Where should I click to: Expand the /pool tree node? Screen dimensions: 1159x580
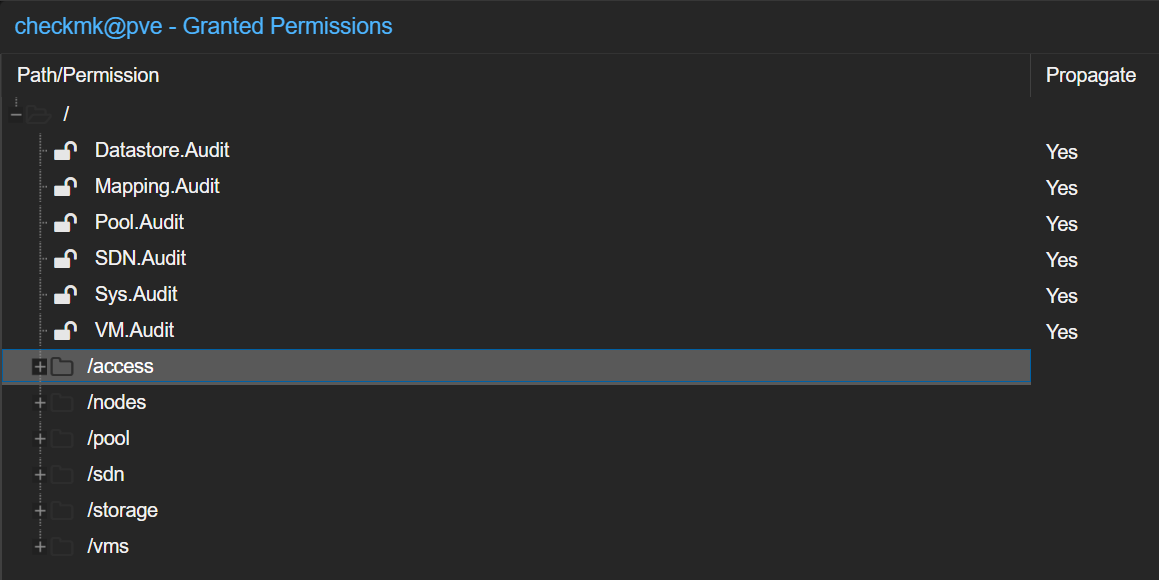[40, 439]
